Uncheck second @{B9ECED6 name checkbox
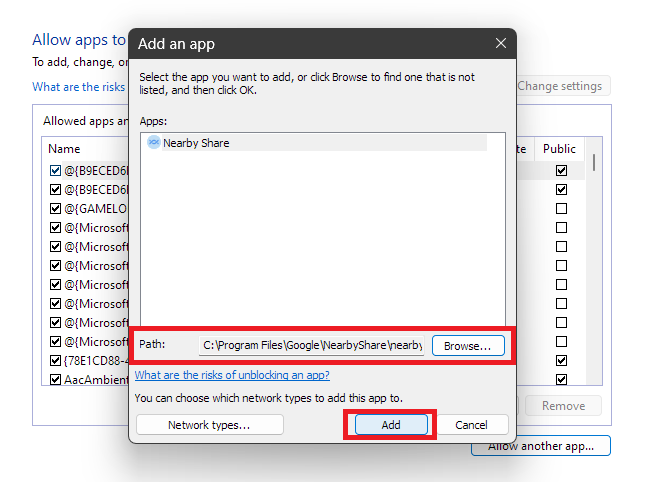656x482 pixels. [55, 190]
